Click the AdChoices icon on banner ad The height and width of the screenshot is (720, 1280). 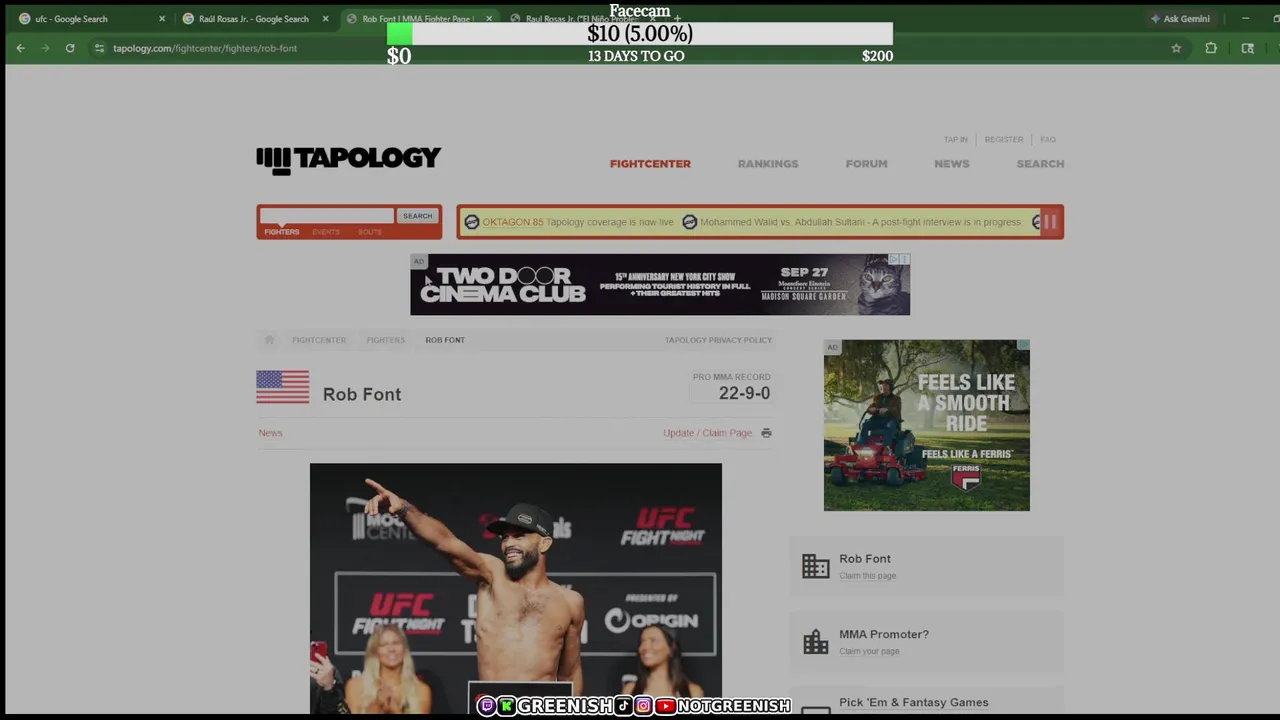tap(895, 260)
